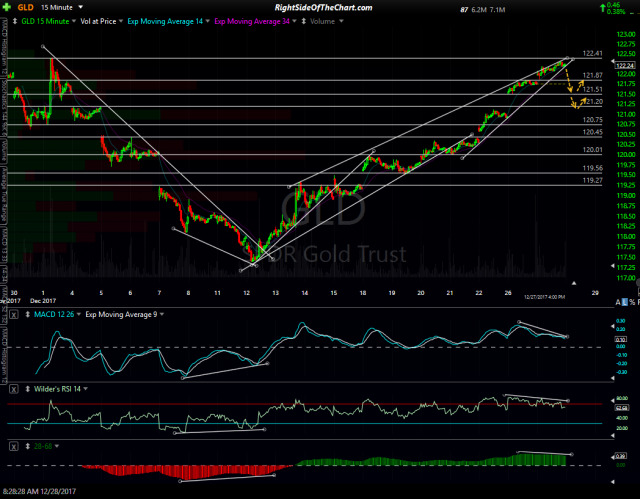Viewport: 640px width, 499px height.
Task: Click the RSI value box 62.68
Action: 621,408
